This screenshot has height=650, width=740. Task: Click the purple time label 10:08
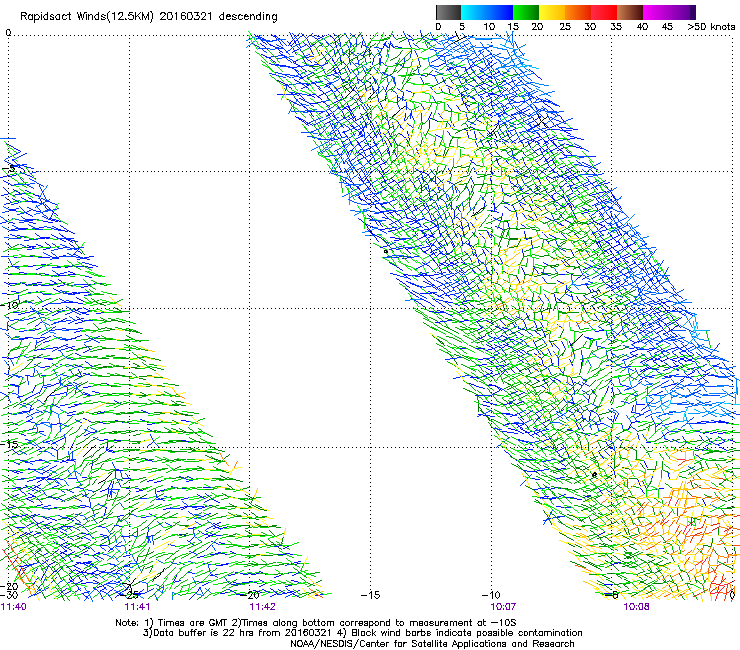click(636, 607)
